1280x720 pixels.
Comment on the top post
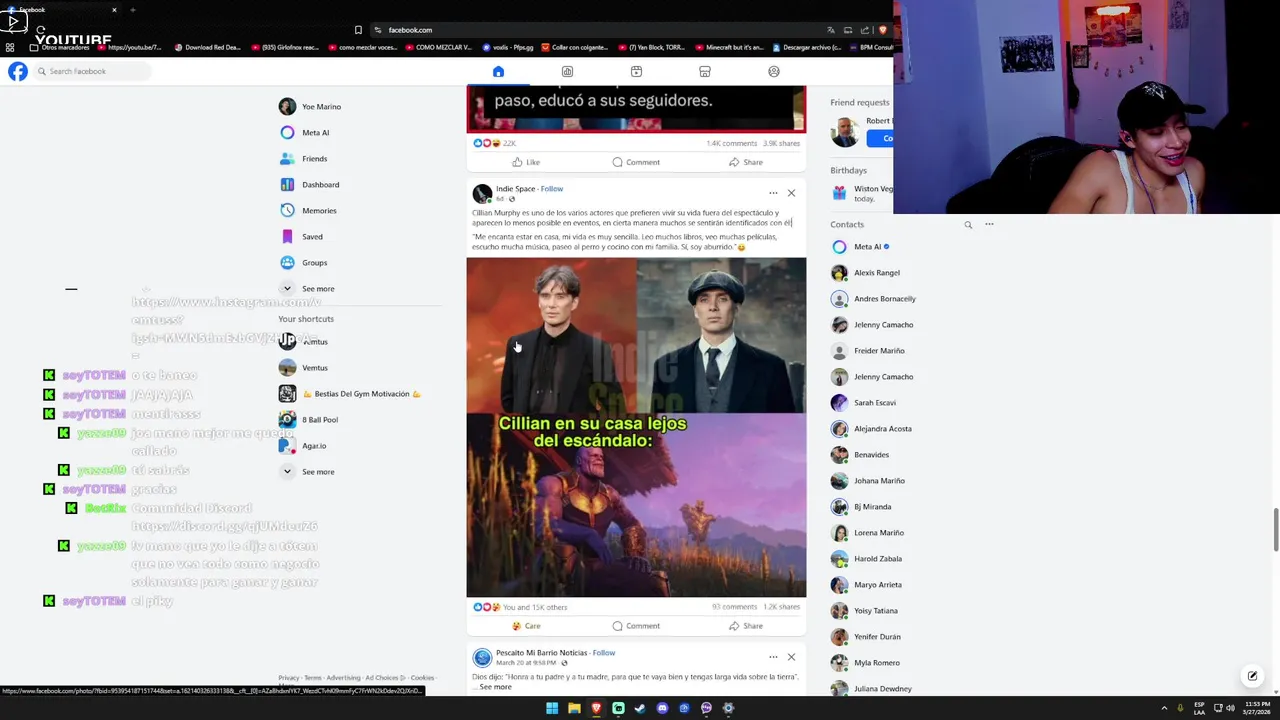tap(636, 162)
